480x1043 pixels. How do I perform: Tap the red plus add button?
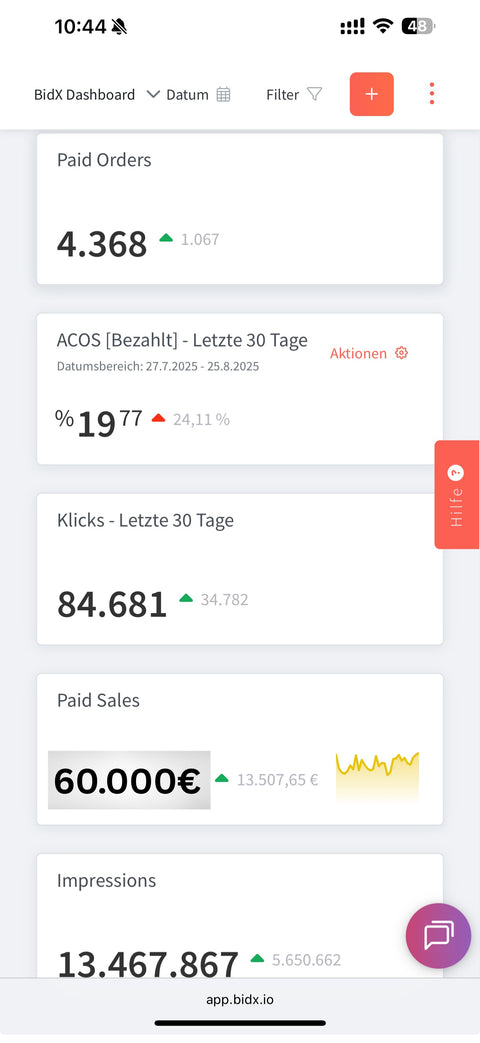[372, 94]
